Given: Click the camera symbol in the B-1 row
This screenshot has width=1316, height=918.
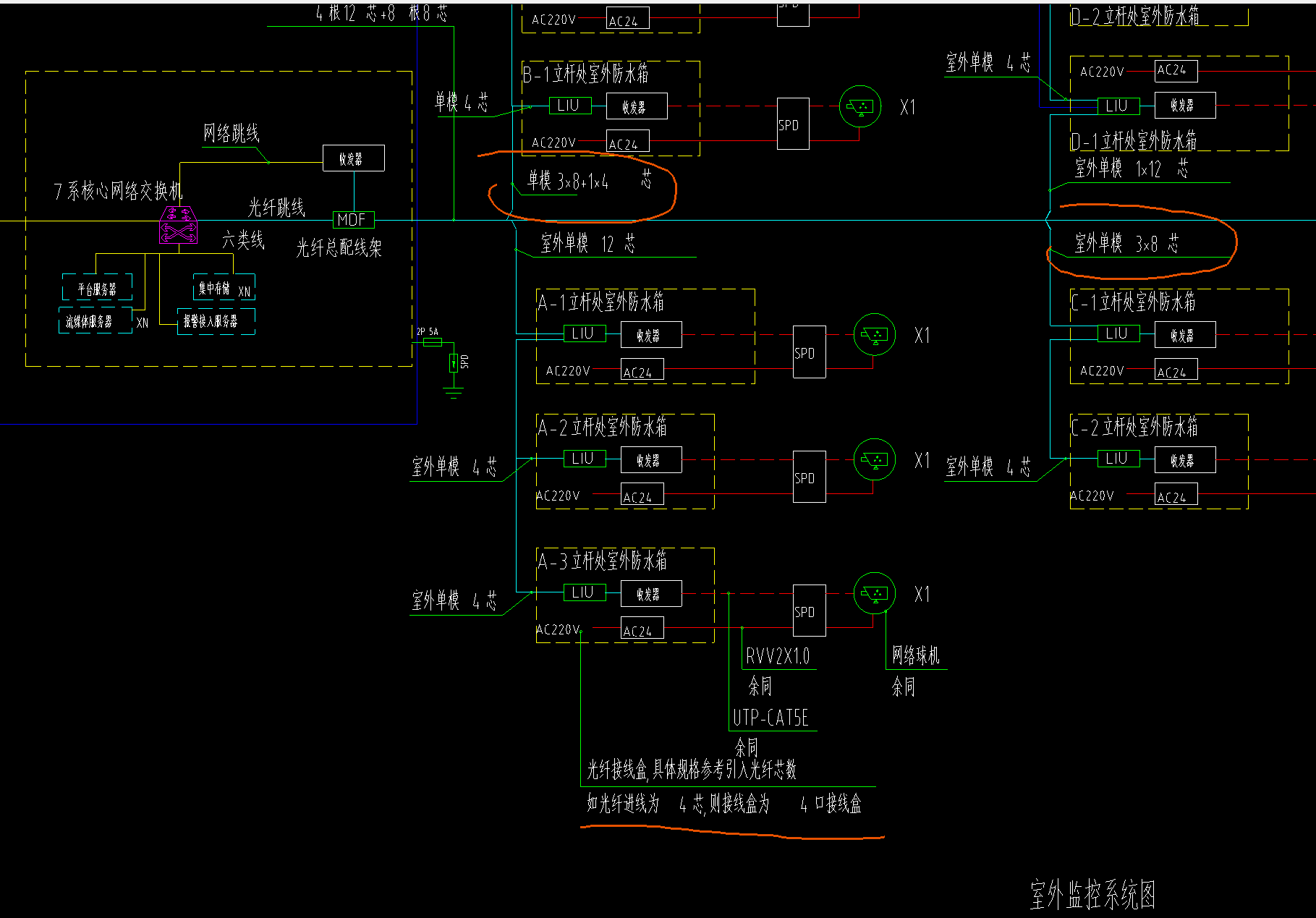Looking at the screenshot, I should (860, 107).
